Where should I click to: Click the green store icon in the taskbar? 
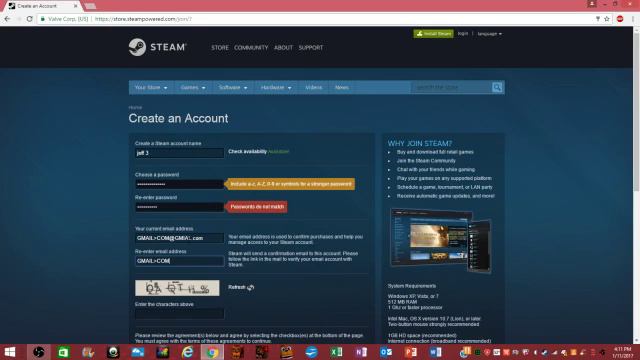coord(63,352)
